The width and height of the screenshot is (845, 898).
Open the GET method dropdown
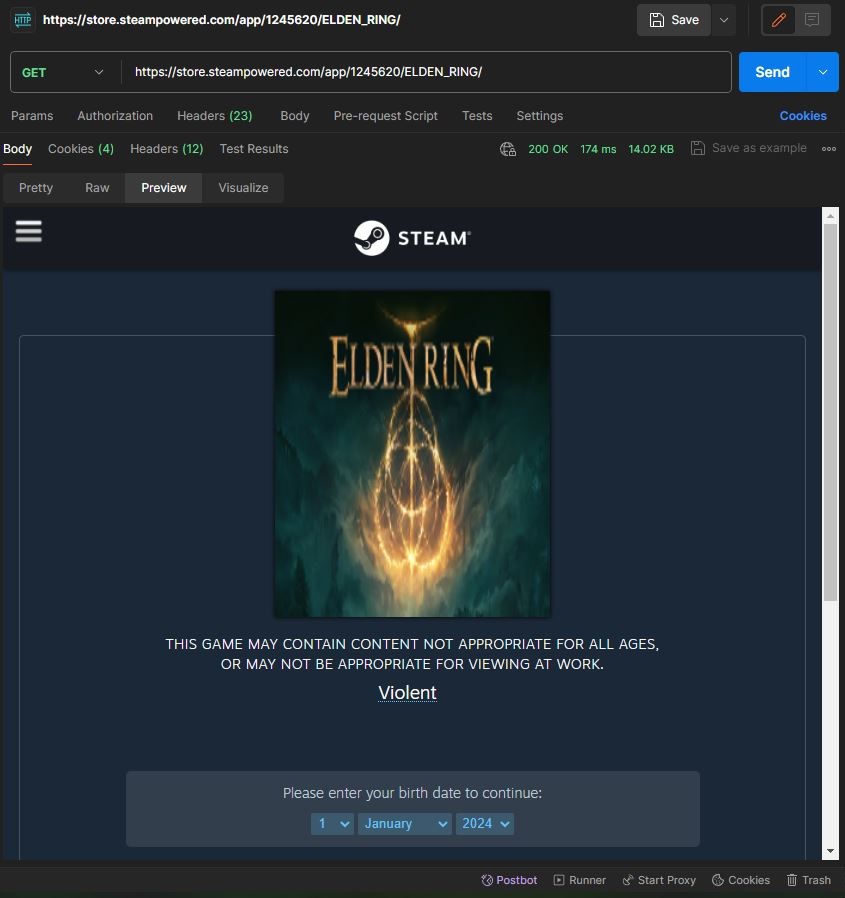click(63, 72)
